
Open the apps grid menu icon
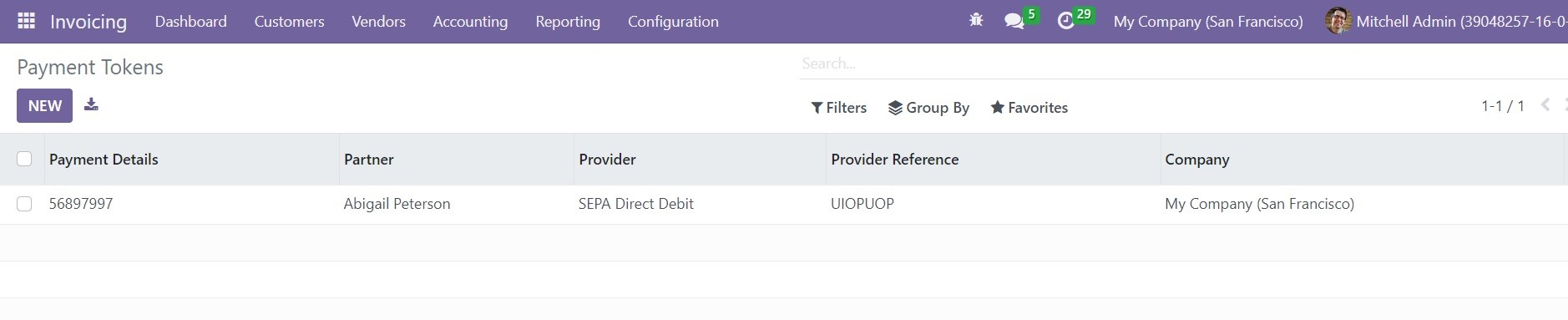26,21
